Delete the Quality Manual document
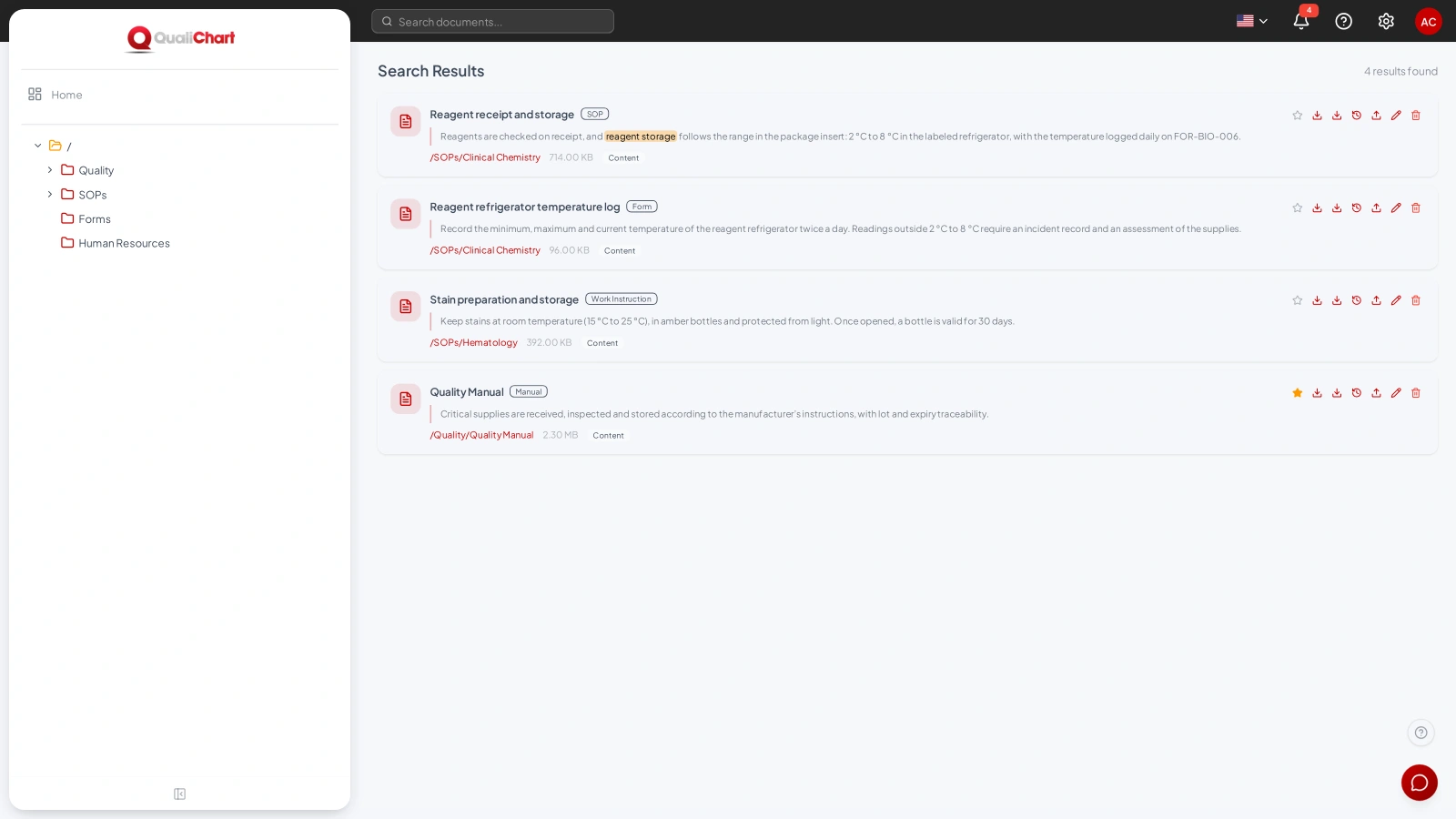 [x=1416, y=393]
